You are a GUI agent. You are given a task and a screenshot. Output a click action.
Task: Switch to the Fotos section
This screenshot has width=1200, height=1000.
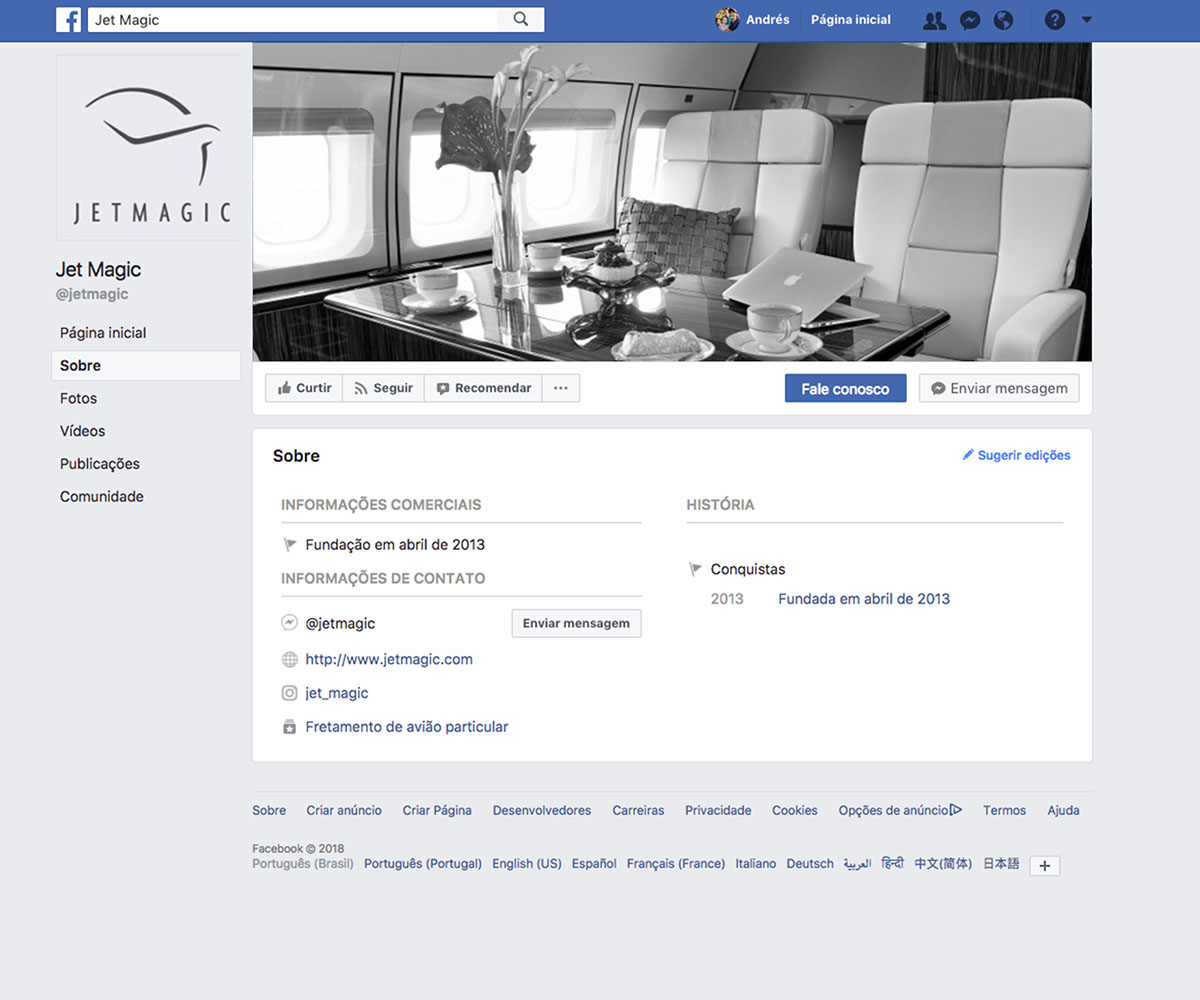pyautogui.click(x=78, y=398)
